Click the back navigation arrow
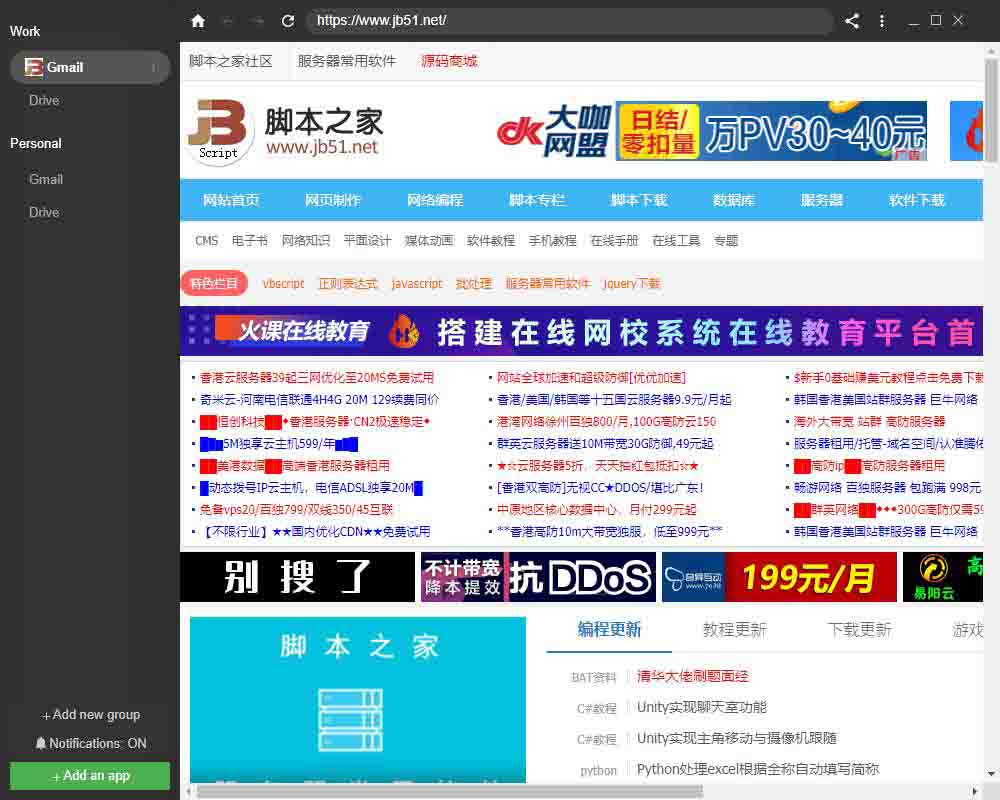This screenshot has height=800, width=1000. point(228,20)
